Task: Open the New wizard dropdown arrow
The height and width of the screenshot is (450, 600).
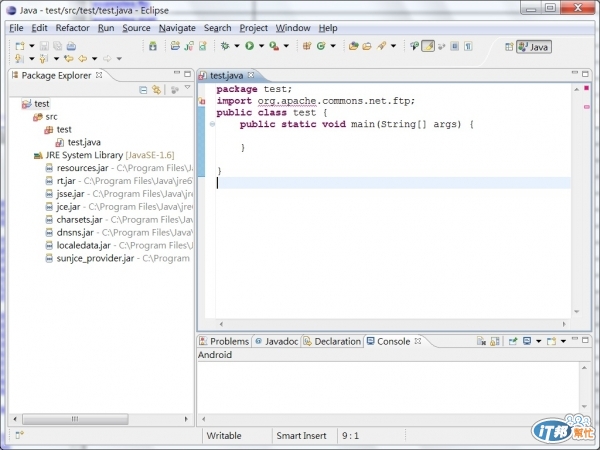Action: pyautogui.click(x=32, y=46)
